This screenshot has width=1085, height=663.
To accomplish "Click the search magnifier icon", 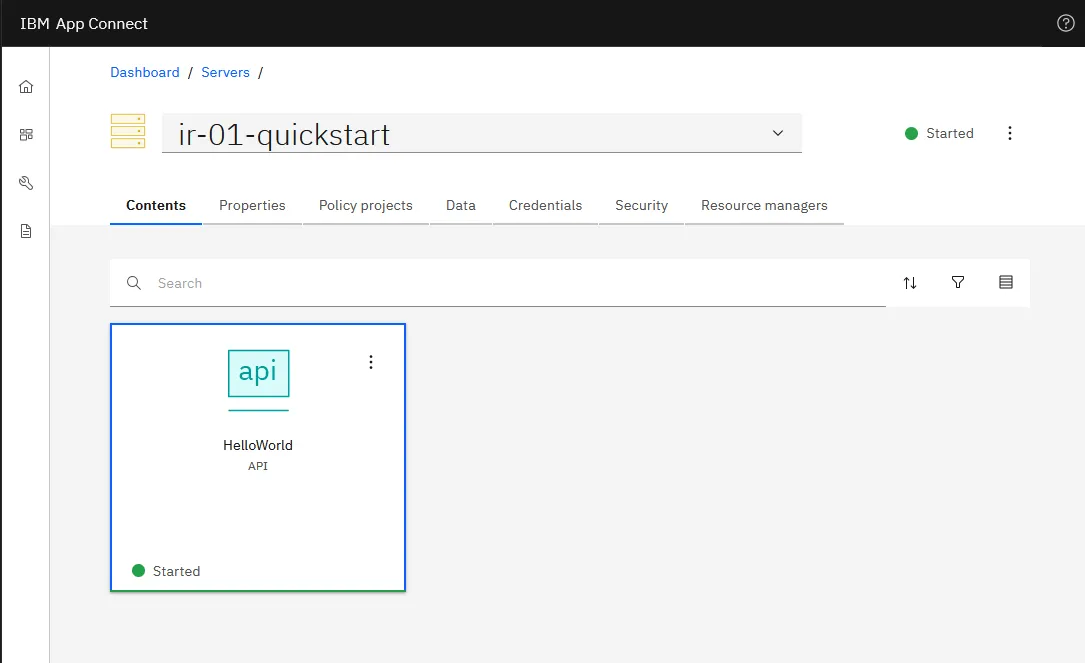I will 134,282.
